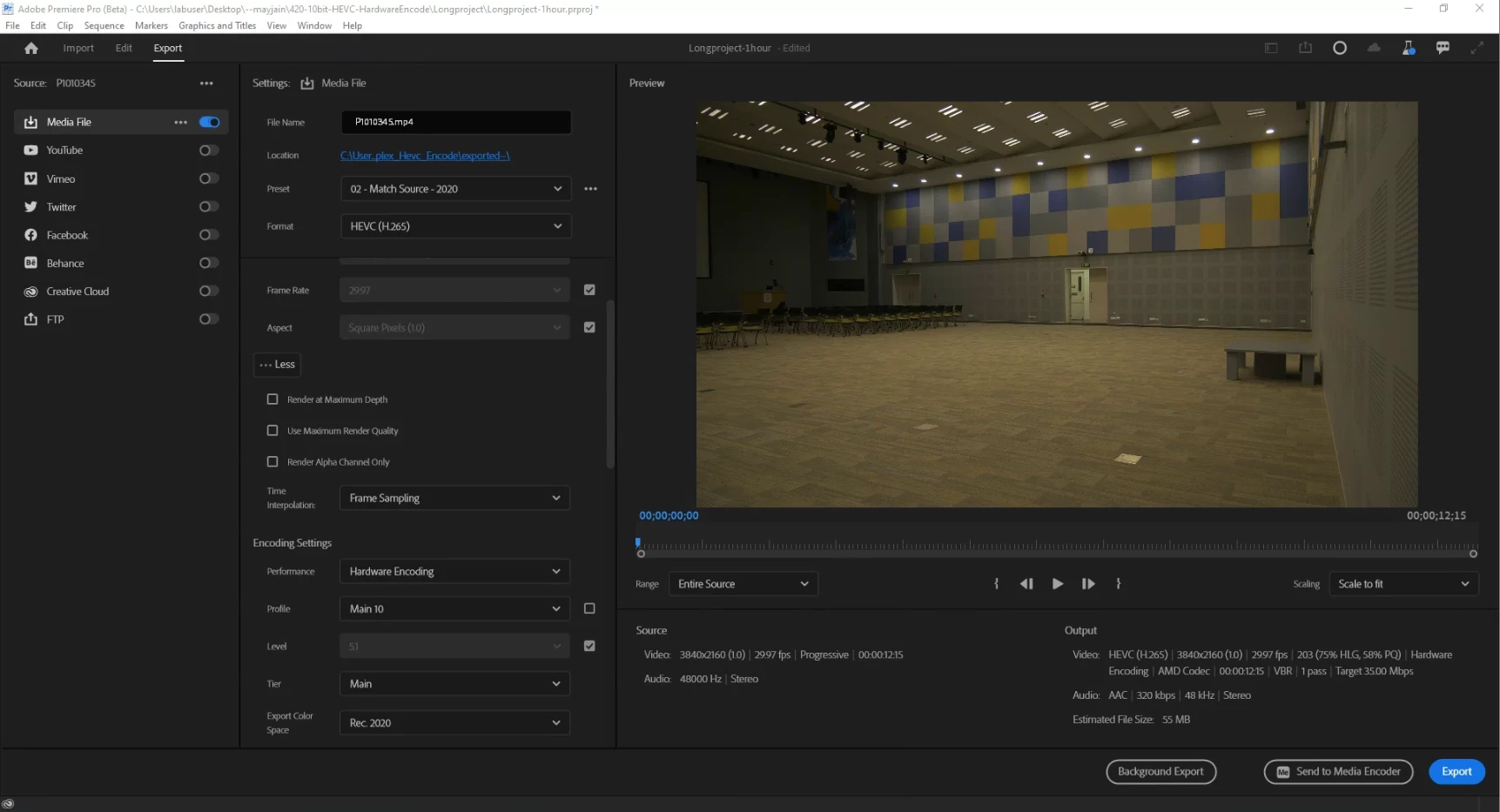Open the comments speech bubble icon

[1443, 48]
